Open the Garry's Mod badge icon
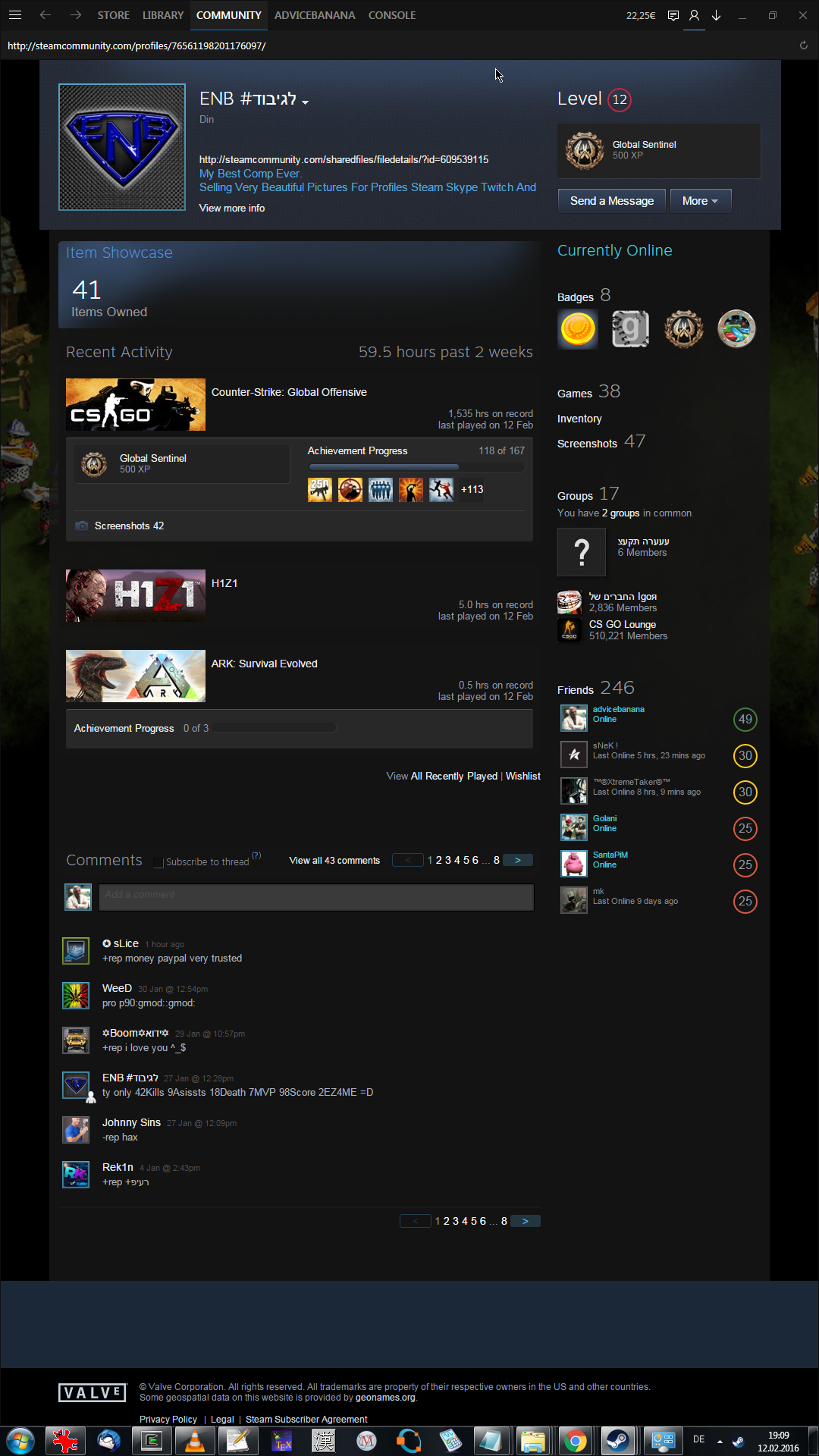Screen dimensions: 819x1456 (x=630, y=329)
